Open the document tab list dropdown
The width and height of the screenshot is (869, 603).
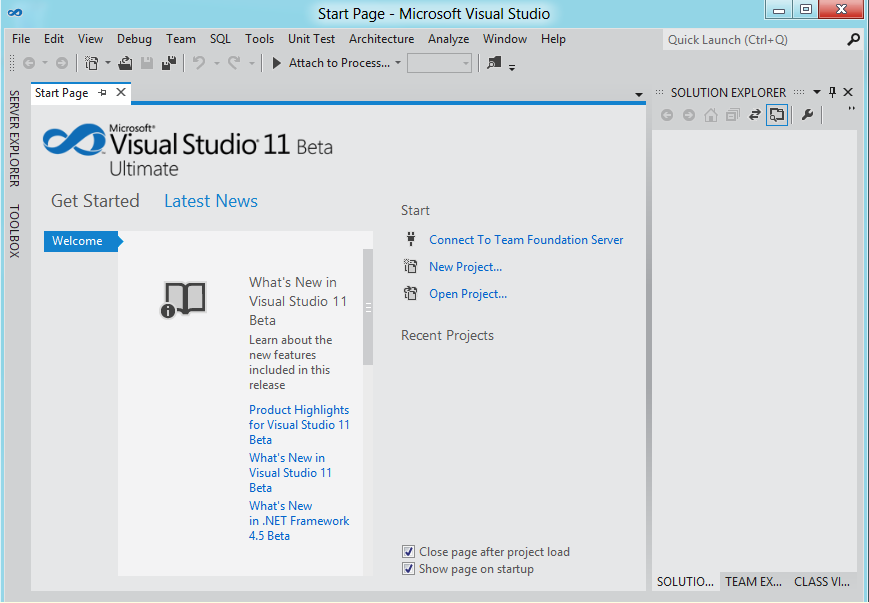(638, 95)
